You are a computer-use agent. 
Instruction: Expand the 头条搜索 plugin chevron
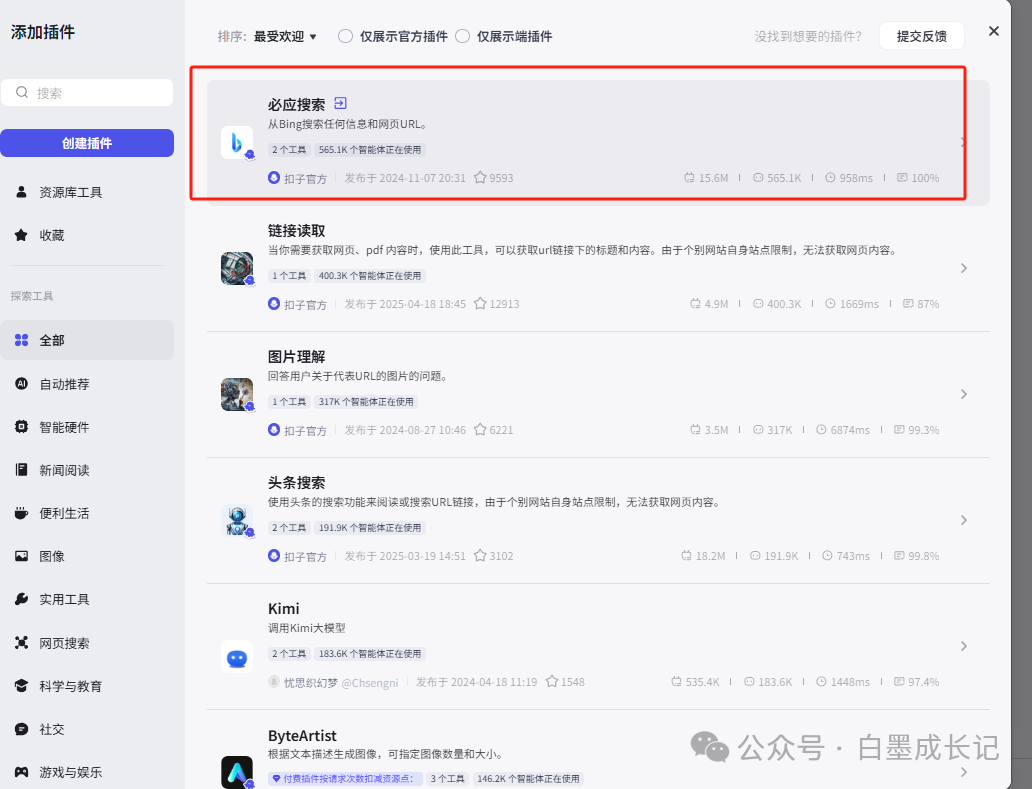[x=964, y=521]
